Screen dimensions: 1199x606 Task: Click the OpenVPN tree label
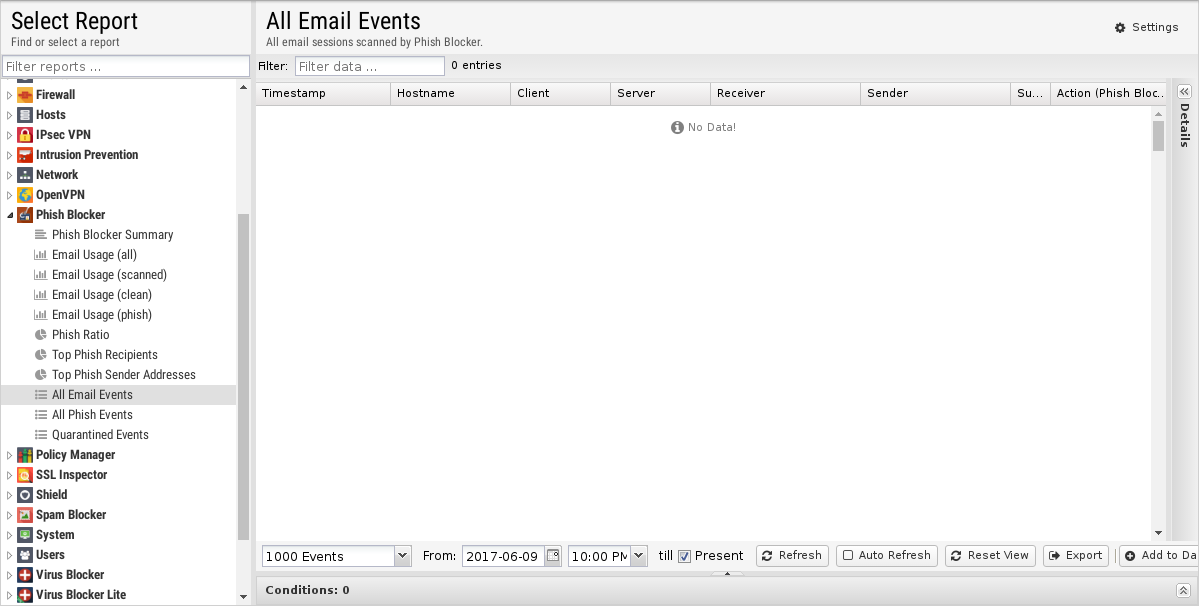(x=60, y=195)
